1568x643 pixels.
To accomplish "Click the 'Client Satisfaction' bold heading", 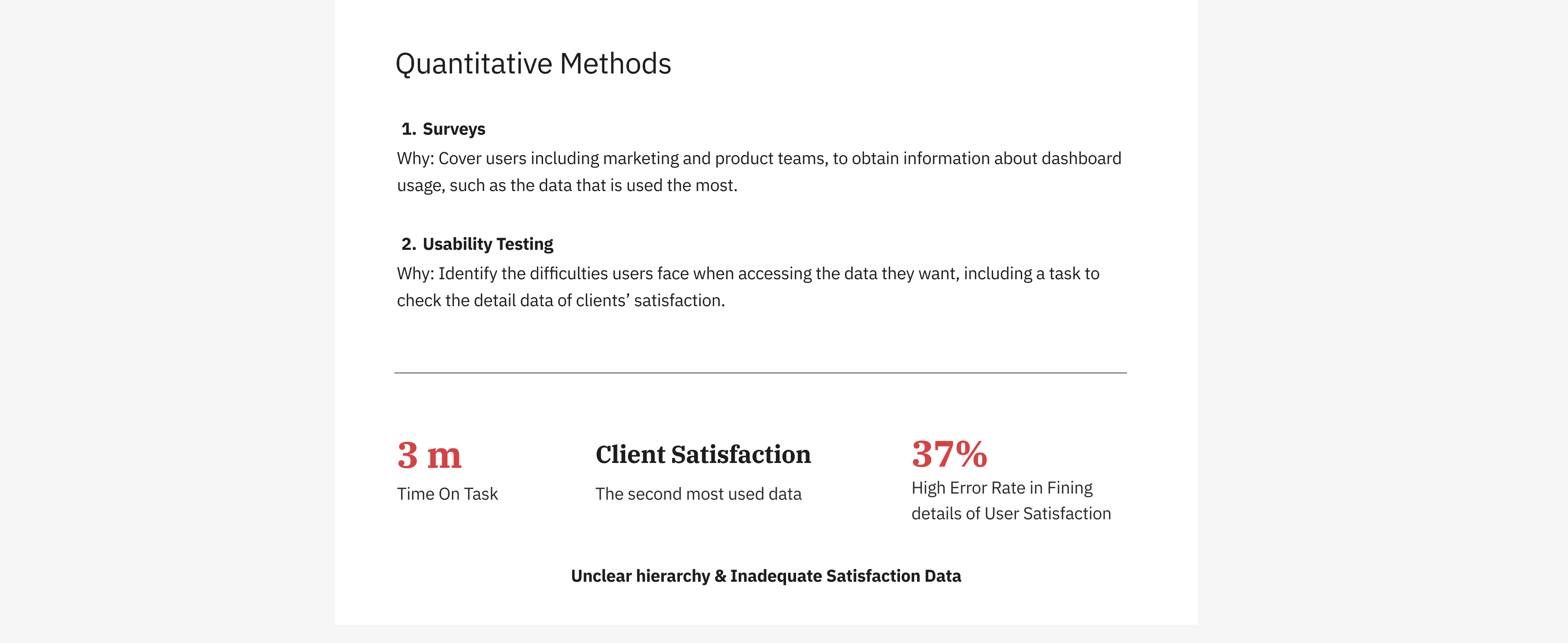I will point(703,454).
